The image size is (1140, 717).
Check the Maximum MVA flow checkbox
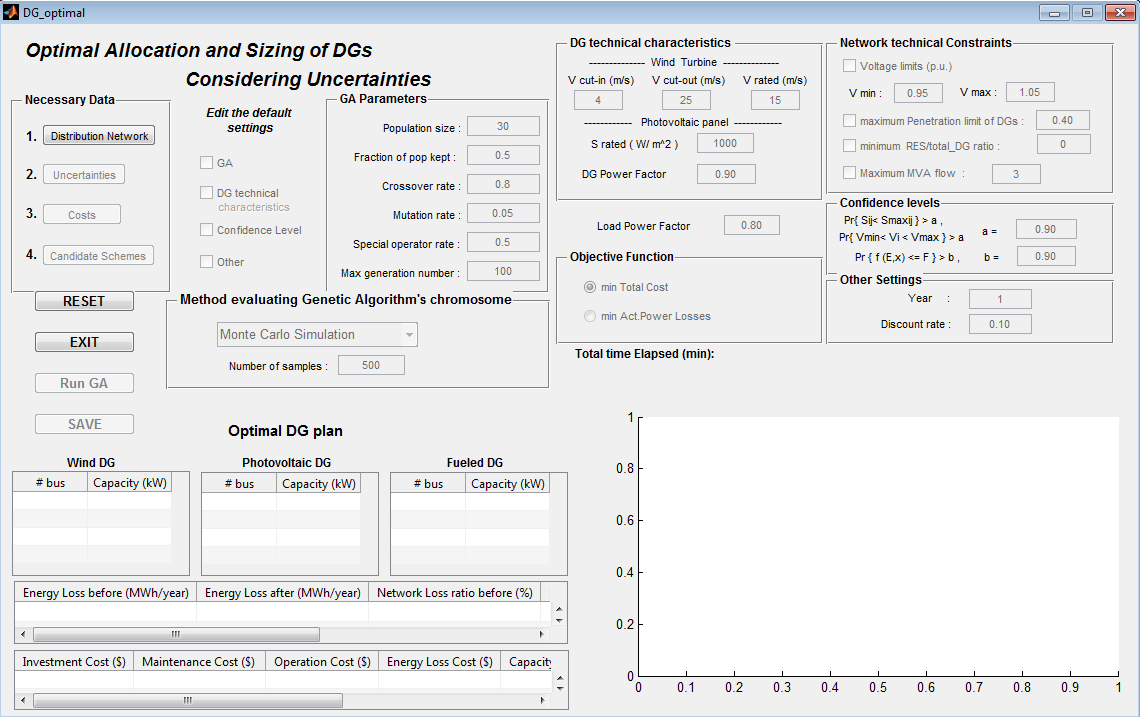[x=849, y=173]
